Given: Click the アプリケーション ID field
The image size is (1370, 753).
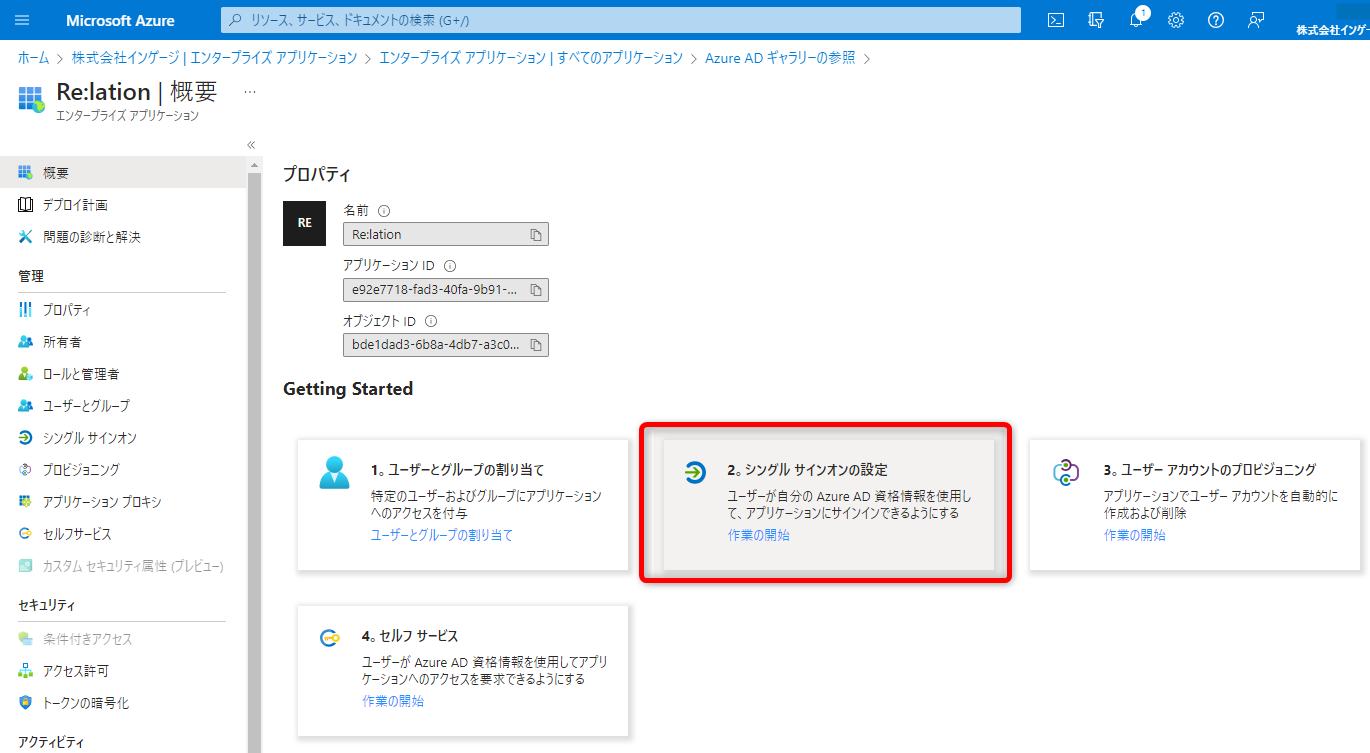Looking at the screenshot, I should click(445, 290).
